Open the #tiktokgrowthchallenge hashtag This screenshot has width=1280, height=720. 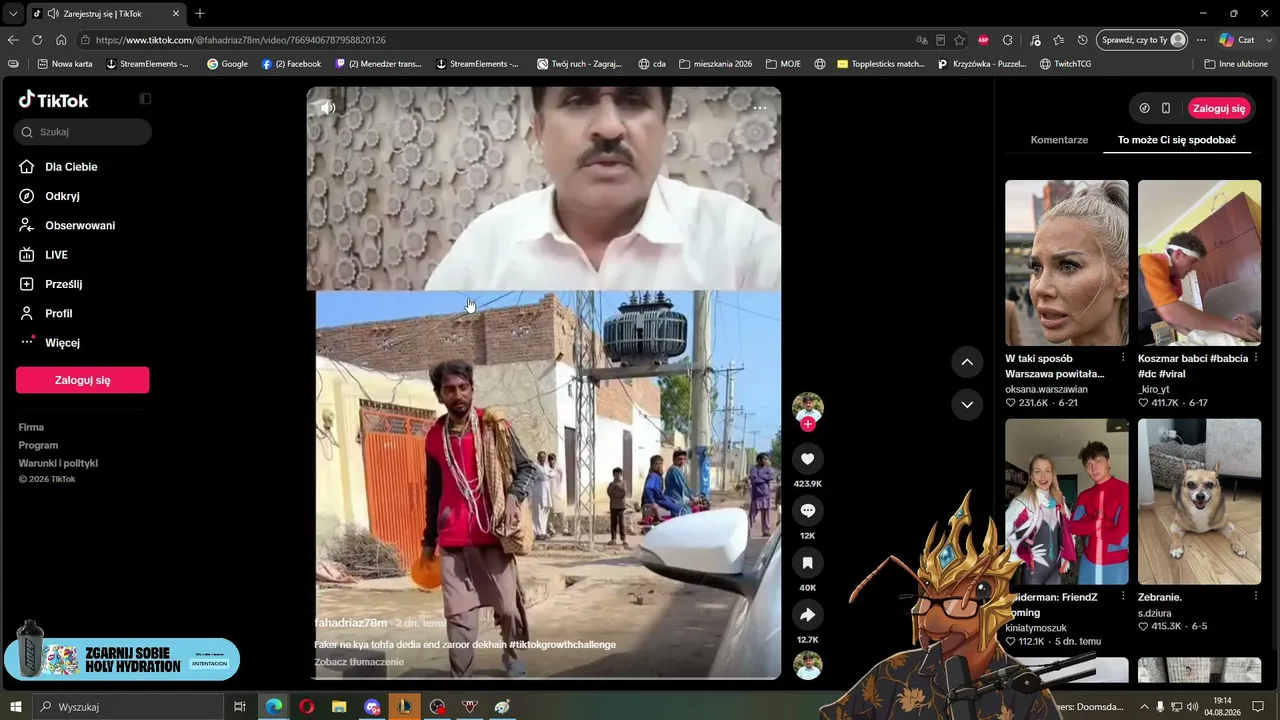[x=562, y=645]
